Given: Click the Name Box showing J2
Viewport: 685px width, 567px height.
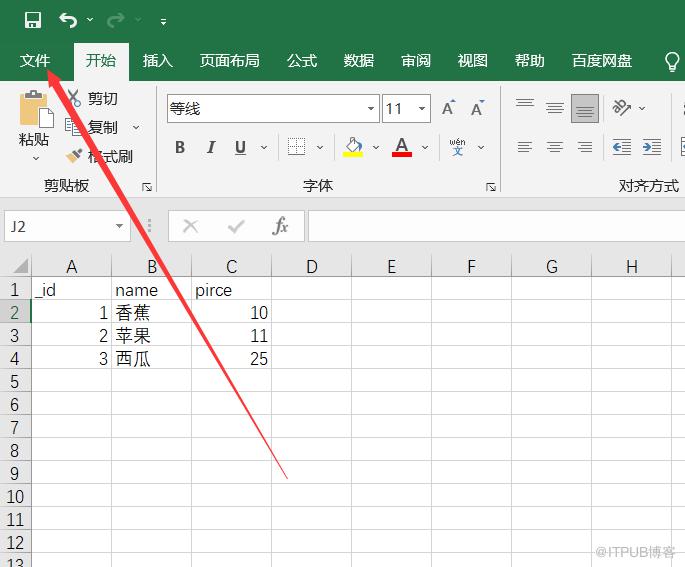Looking at the screenshot, I should click(58, 226).
